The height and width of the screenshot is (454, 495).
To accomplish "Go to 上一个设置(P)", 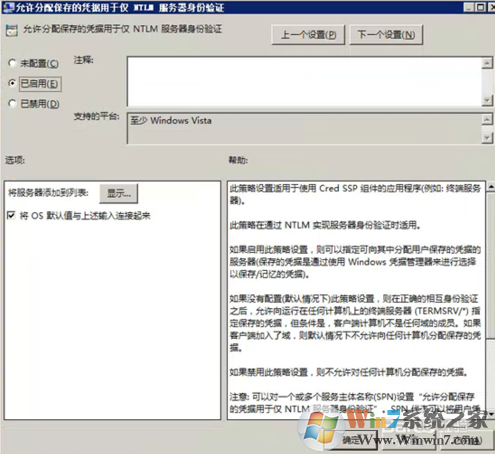I will click(308, 34).
